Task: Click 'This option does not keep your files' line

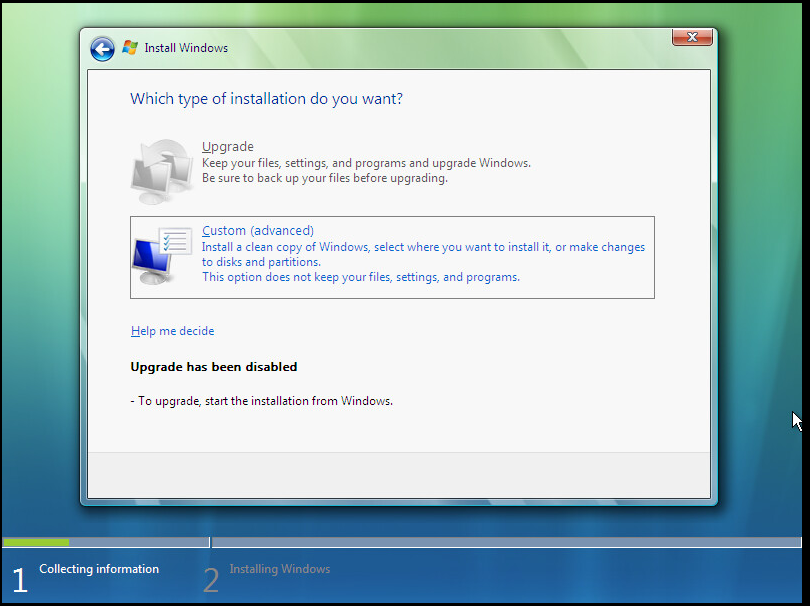Action: click(361, 277)
